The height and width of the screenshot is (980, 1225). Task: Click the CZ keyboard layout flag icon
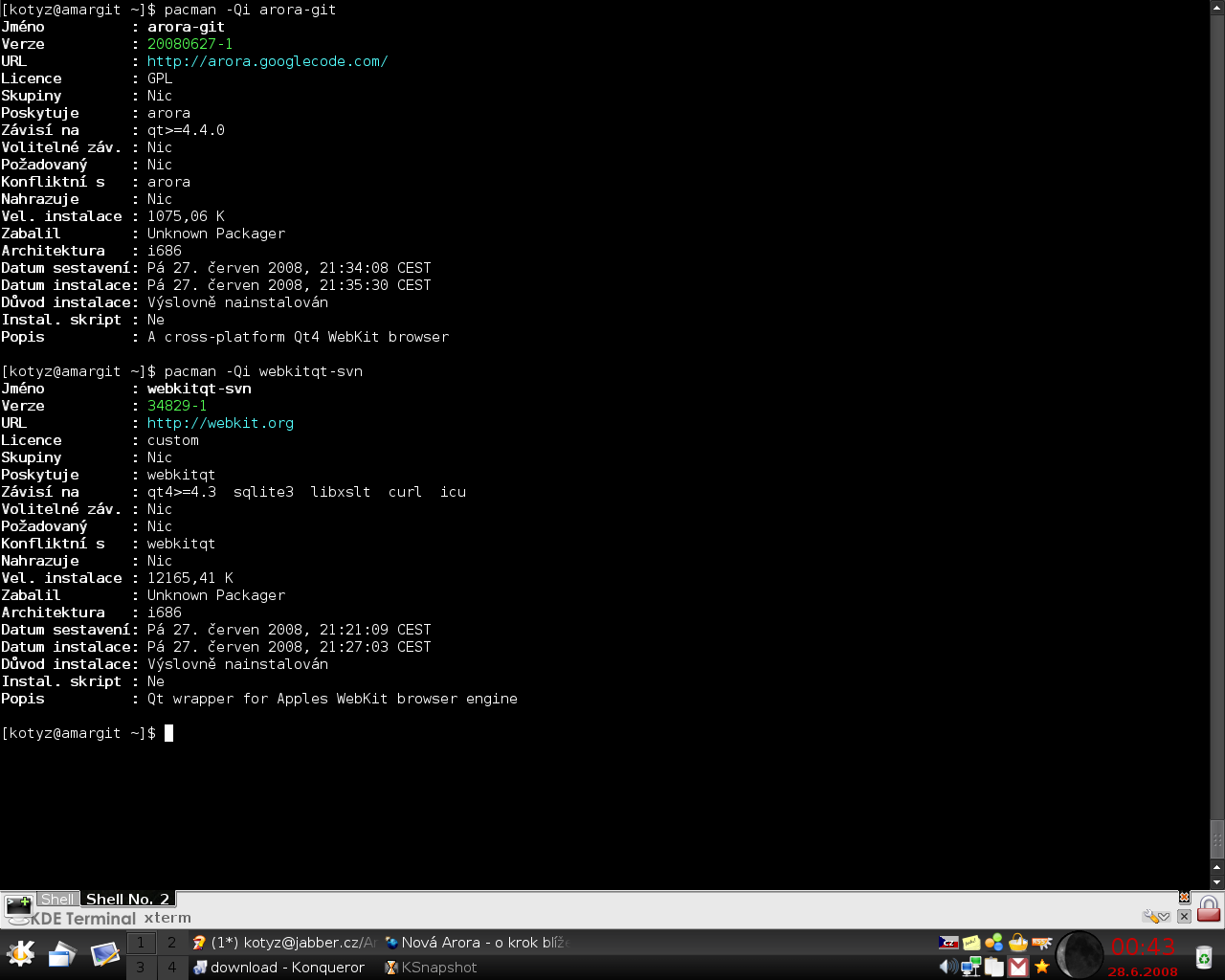949,943
